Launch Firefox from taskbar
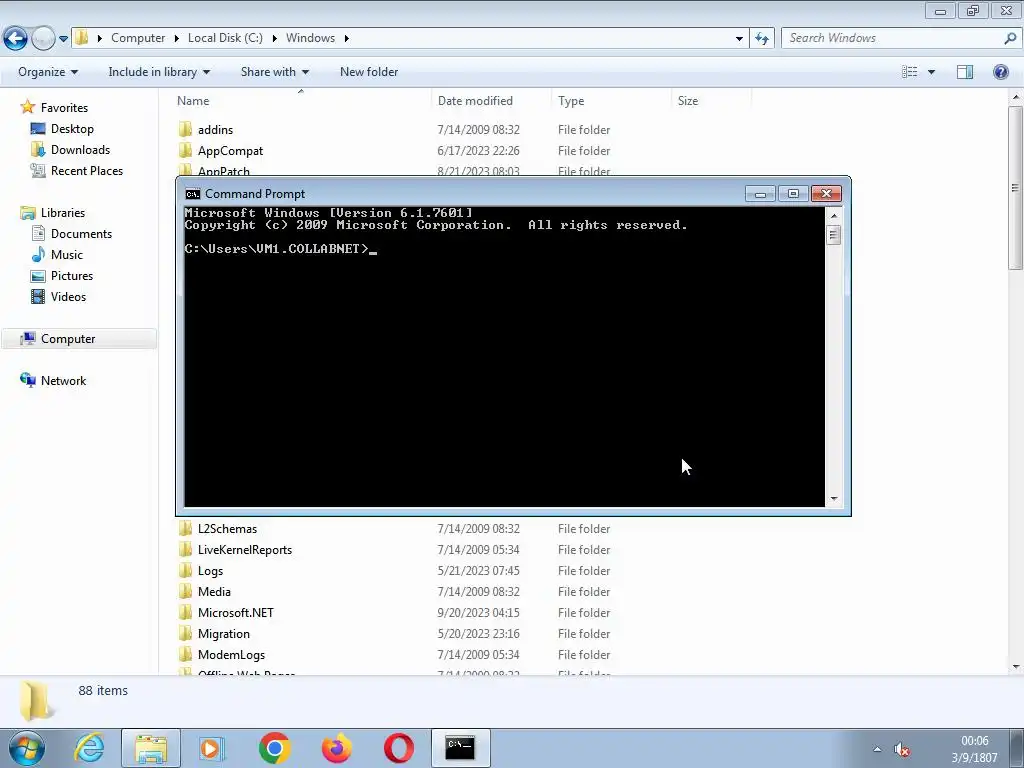This screenshot has height=768, width=1024. [x=336, y=748]
